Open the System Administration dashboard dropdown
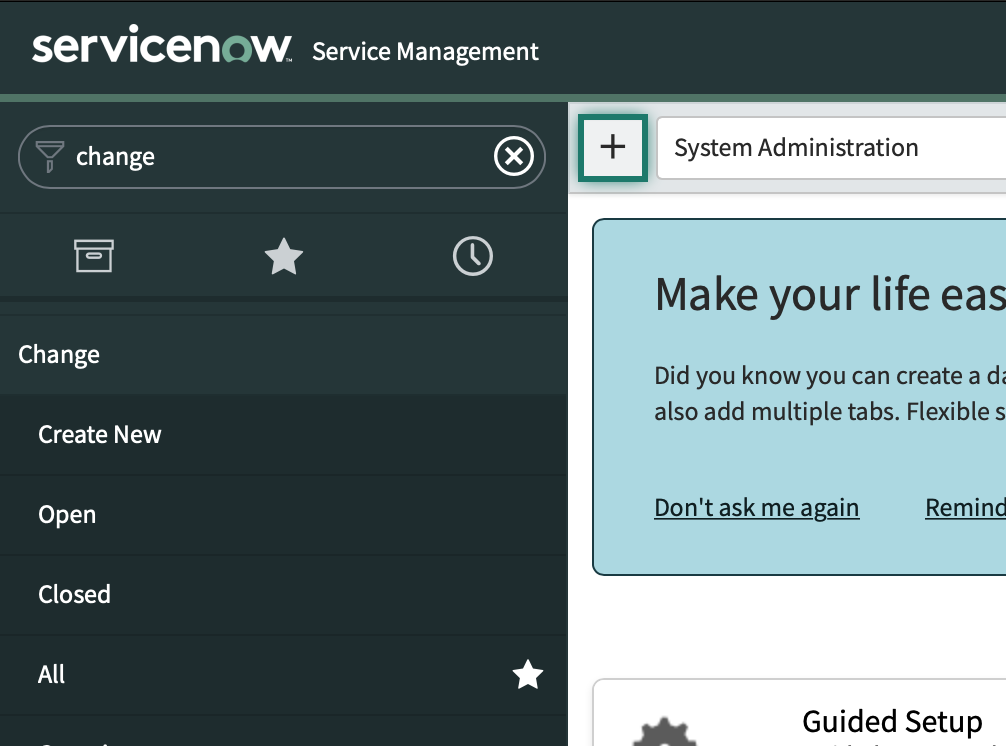This screenshot has width=1006, height=746. click(x=830, y=148)
